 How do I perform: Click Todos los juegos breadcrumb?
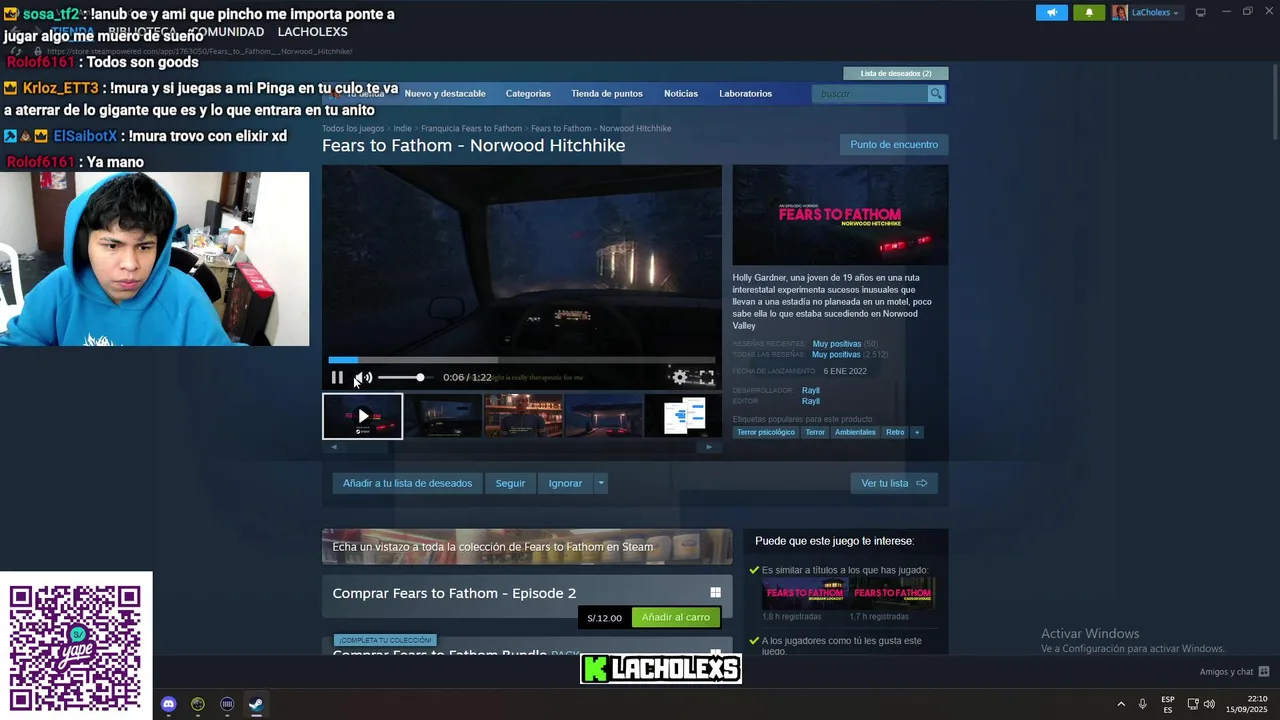(x=353, y=128)
